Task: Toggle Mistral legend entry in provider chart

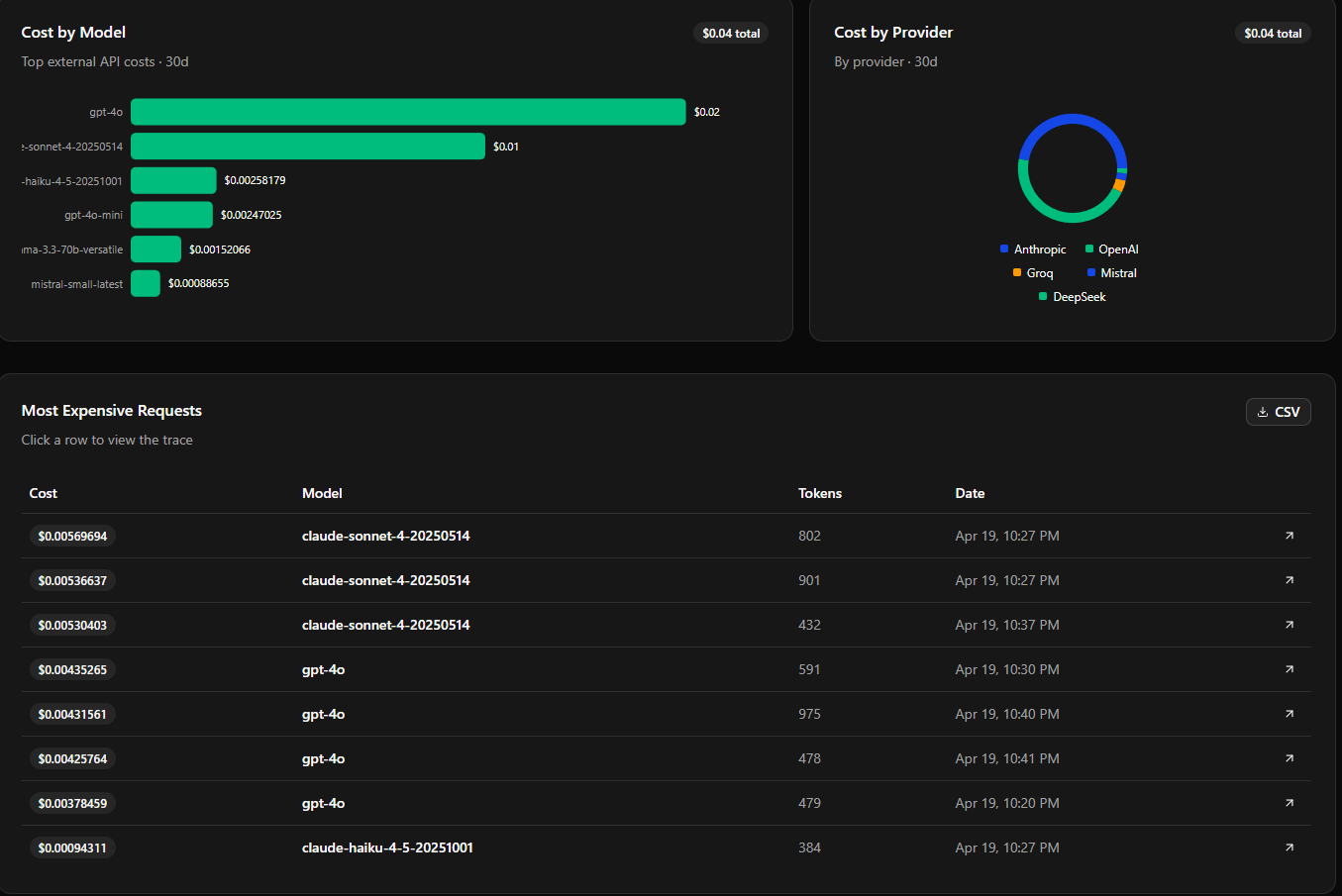Action: (1111, 273)
